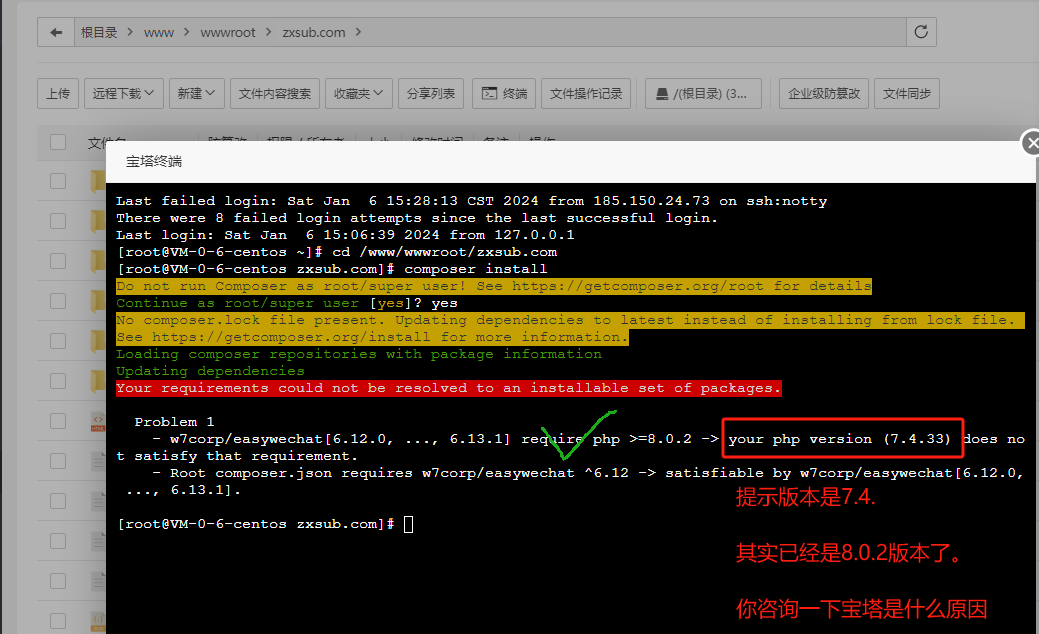Expand the chevron after wwwroot breadcrumb
Image resolution: width=1039 pixels, height=634 pixels.
tap(268, 32)
